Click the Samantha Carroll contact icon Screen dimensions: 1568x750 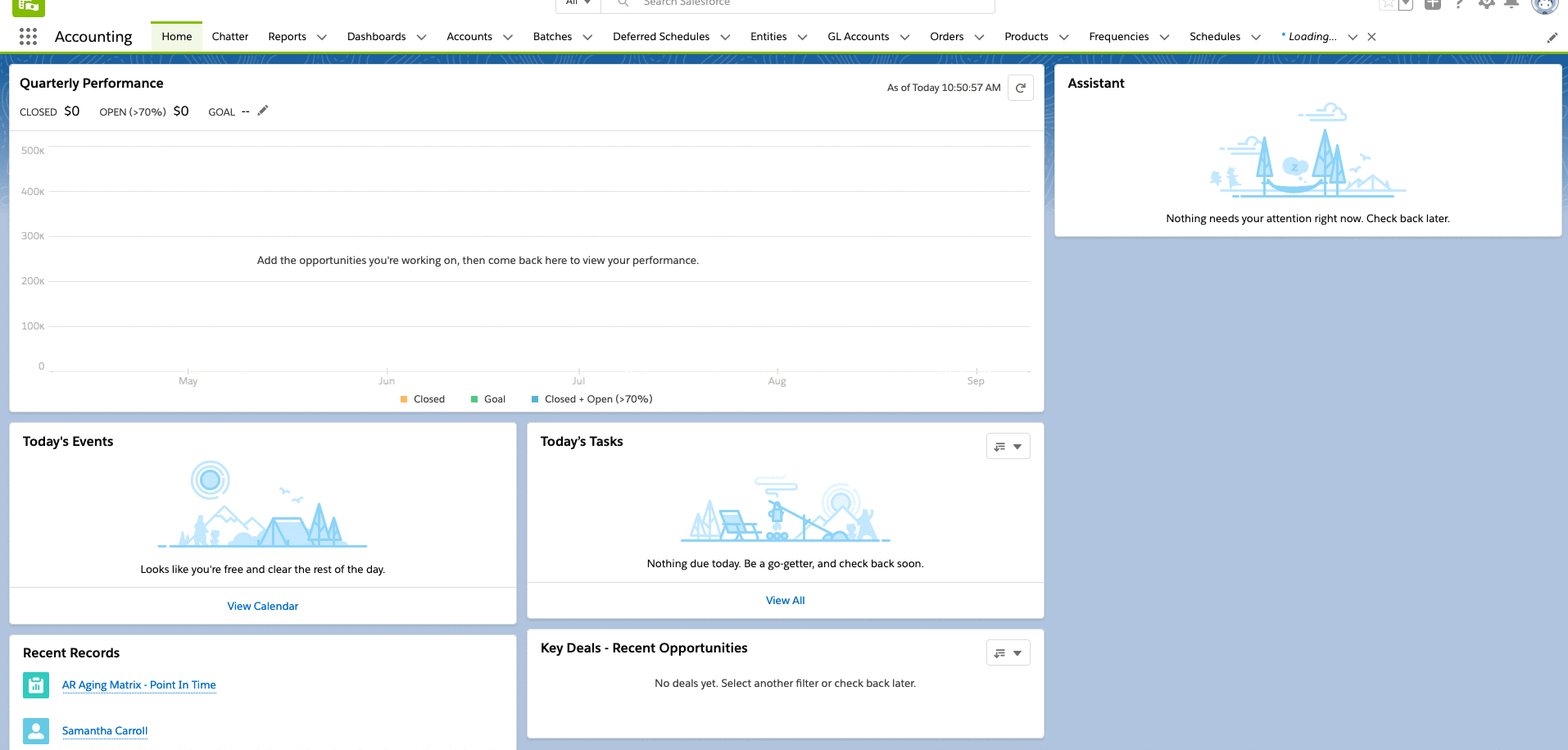(x=36, y=731)
